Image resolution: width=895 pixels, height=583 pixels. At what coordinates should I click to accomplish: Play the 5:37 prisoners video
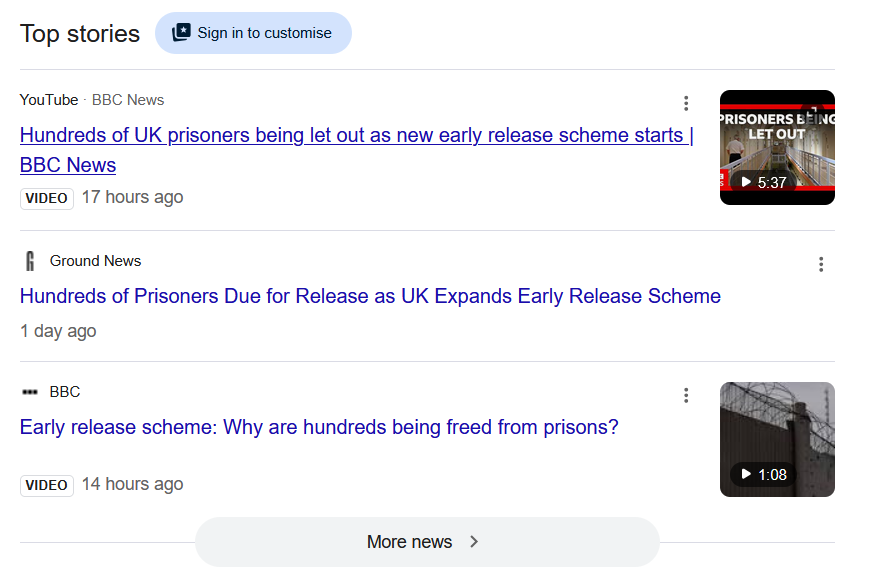pyautogui.click(x=763, y=182)
